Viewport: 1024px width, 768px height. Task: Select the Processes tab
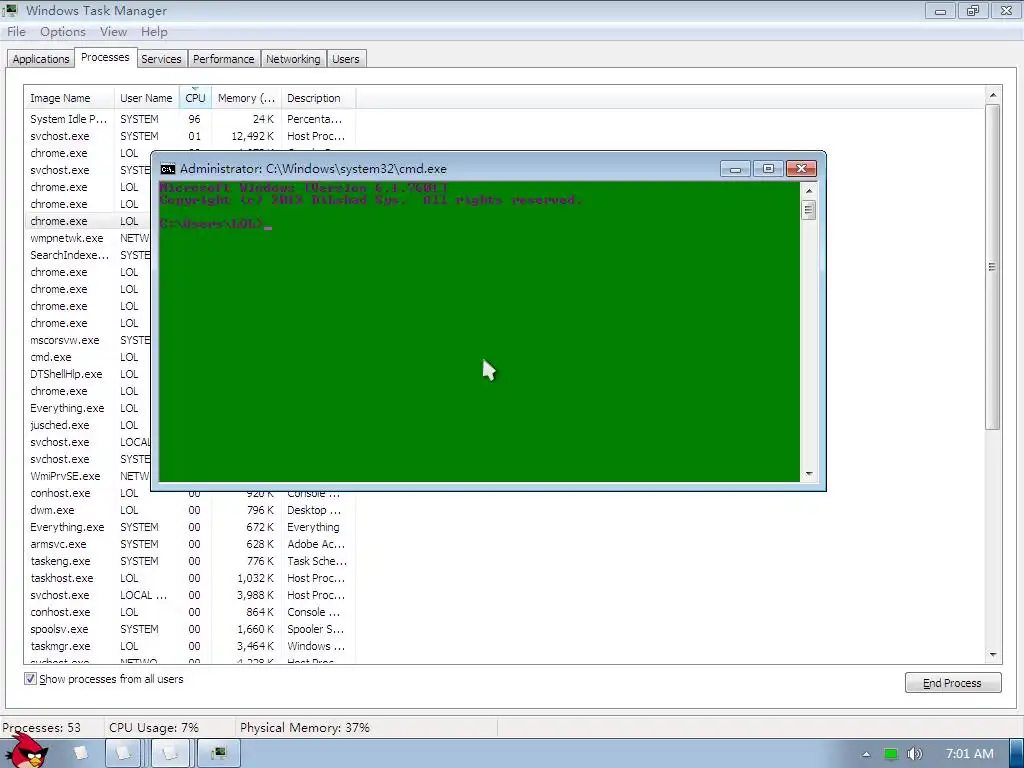pyautogui.click(x=105, y=57)
